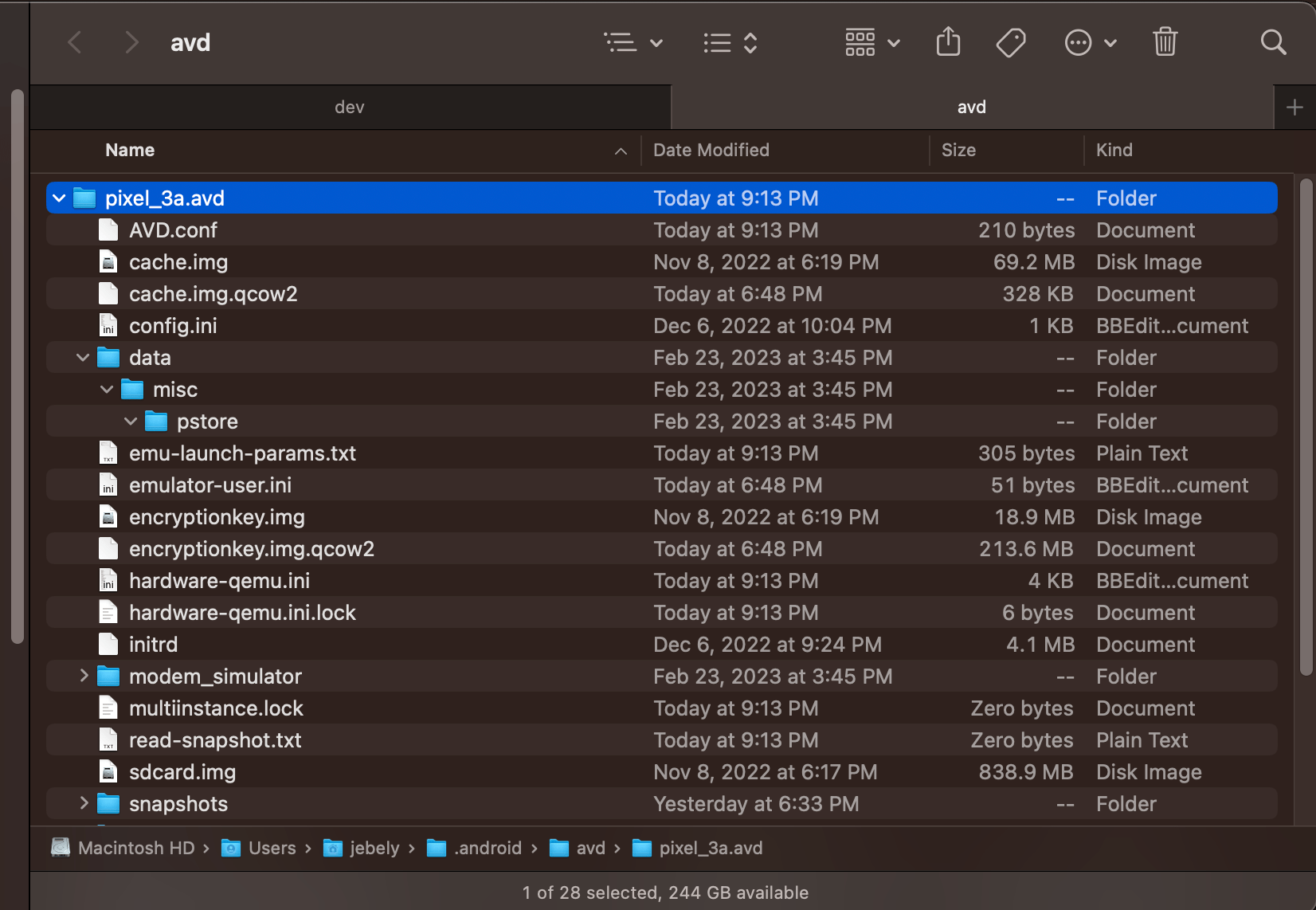The image size is (1316, 910).
Task: Select the initrd file name
Action: (154, 644)
